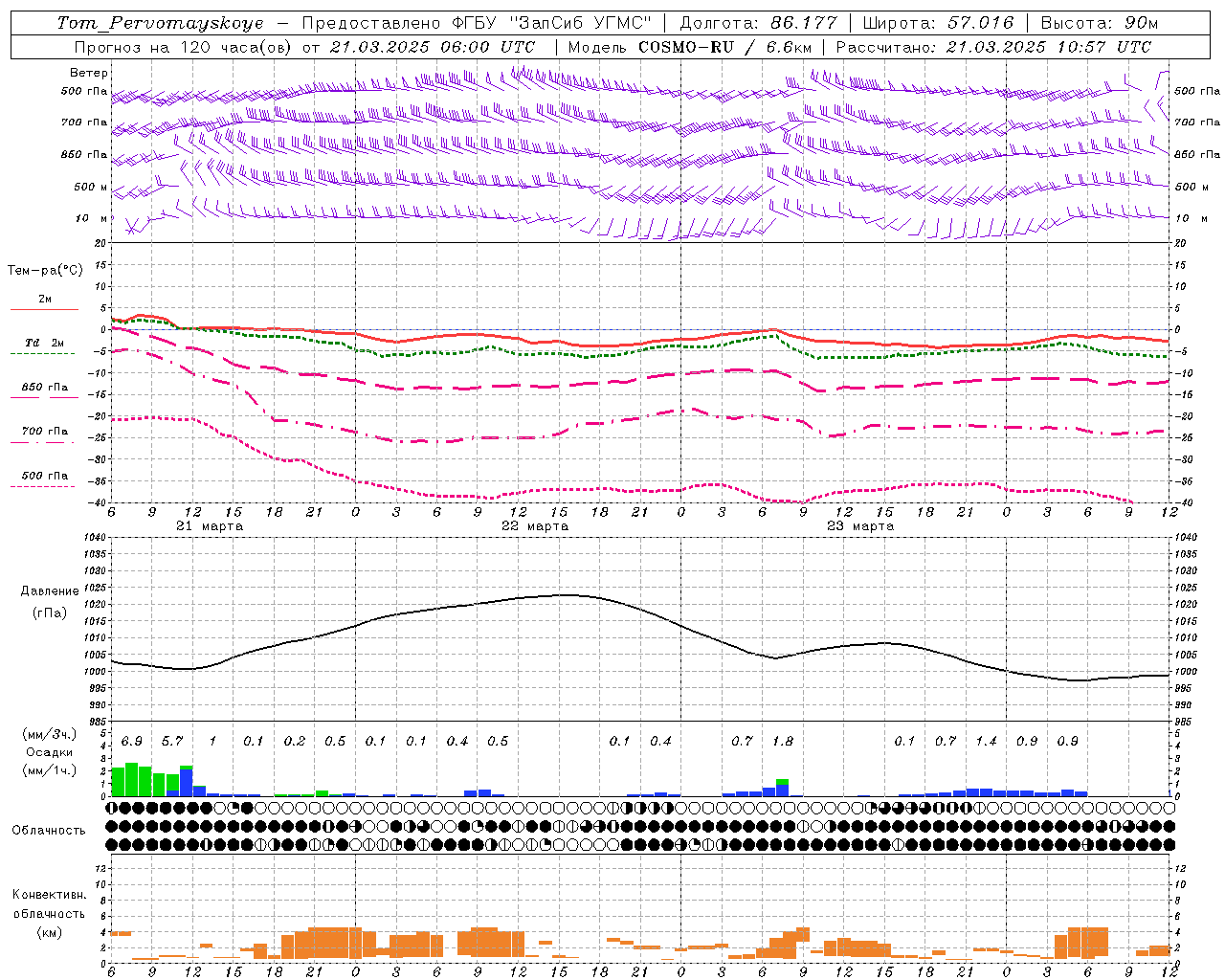Click the Осадки label

point(49,752)
